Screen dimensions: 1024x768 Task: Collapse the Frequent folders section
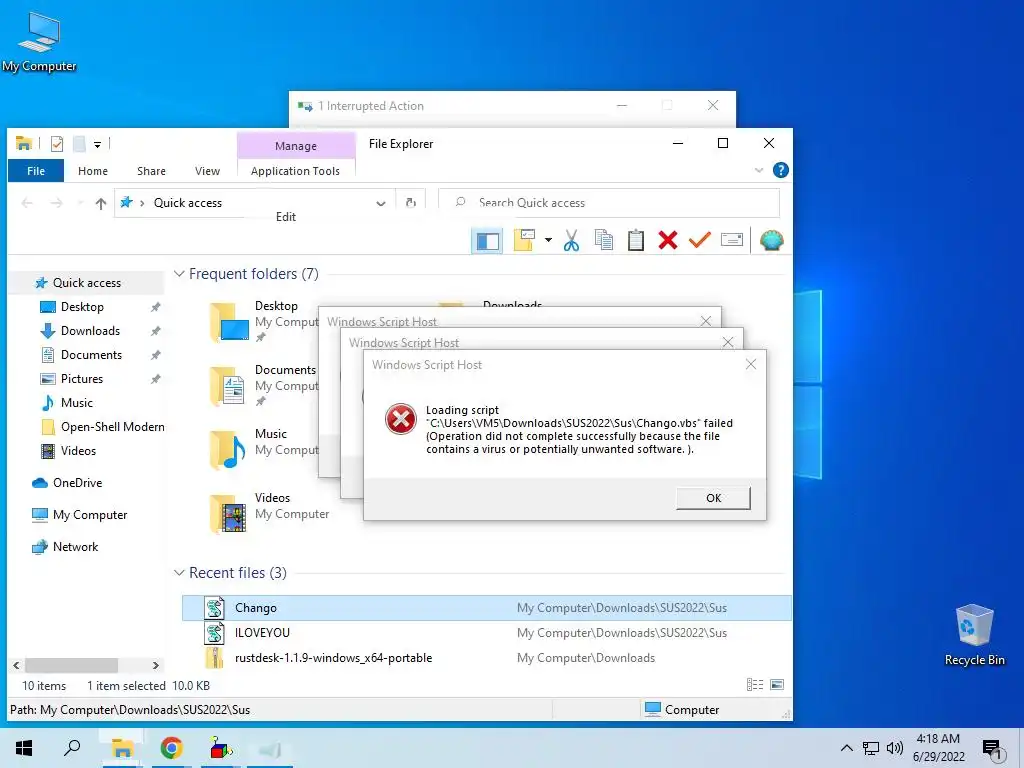(x=179, y=274)
